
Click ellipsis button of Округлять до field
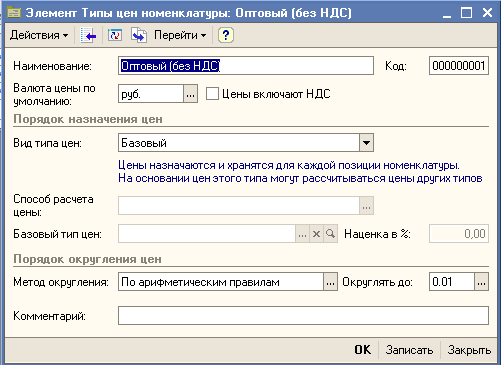coord(481,282)
